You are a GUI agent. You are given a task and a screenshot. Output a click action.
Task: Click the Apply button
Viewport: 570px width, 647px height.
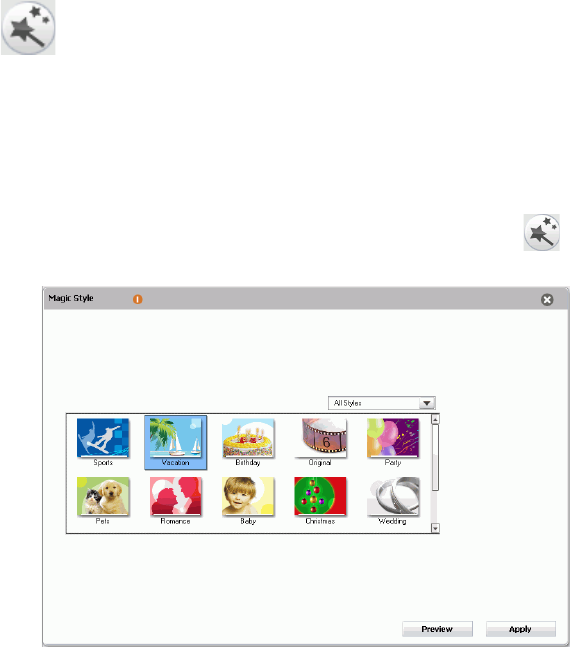pos(520,629)
